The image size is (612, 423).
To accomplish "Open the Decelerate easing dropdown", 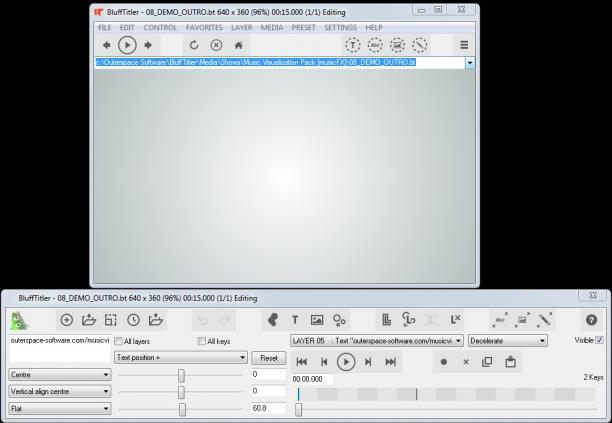I will (x=508, y=341).
